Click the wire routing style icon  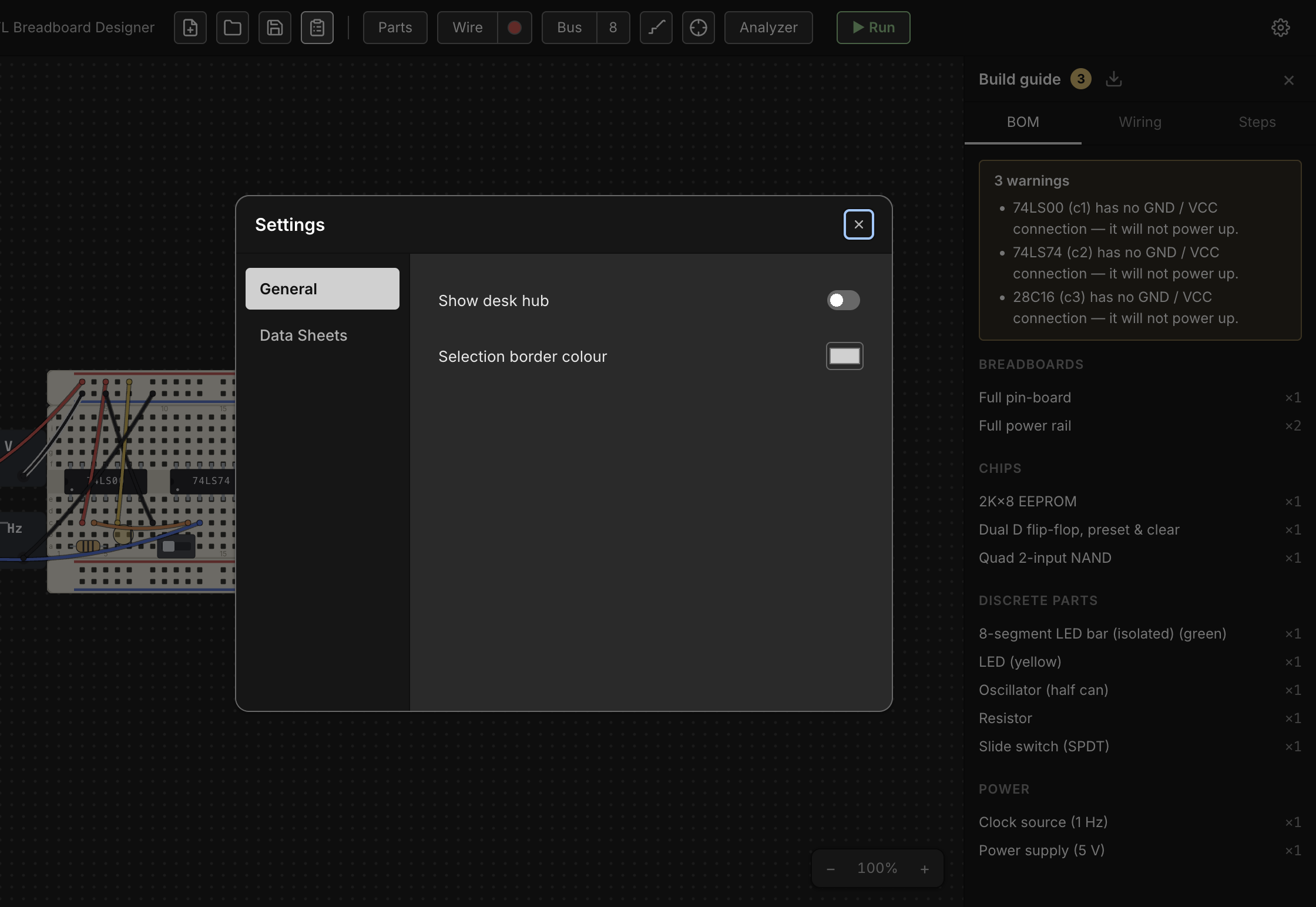click(x=656, y=28)
